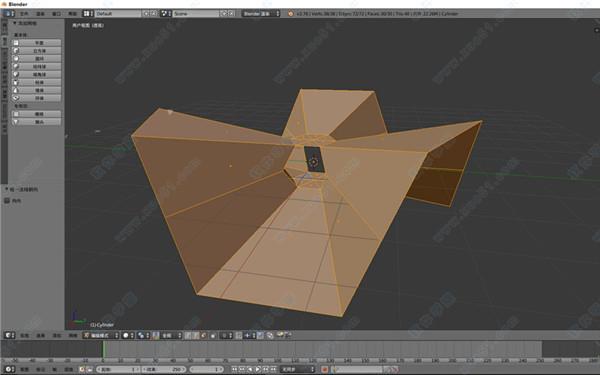The height and width of the screenshot is (375, 600).
Task: Open the Global transform orientation dropdown
Action: click(x=171, y=335)
